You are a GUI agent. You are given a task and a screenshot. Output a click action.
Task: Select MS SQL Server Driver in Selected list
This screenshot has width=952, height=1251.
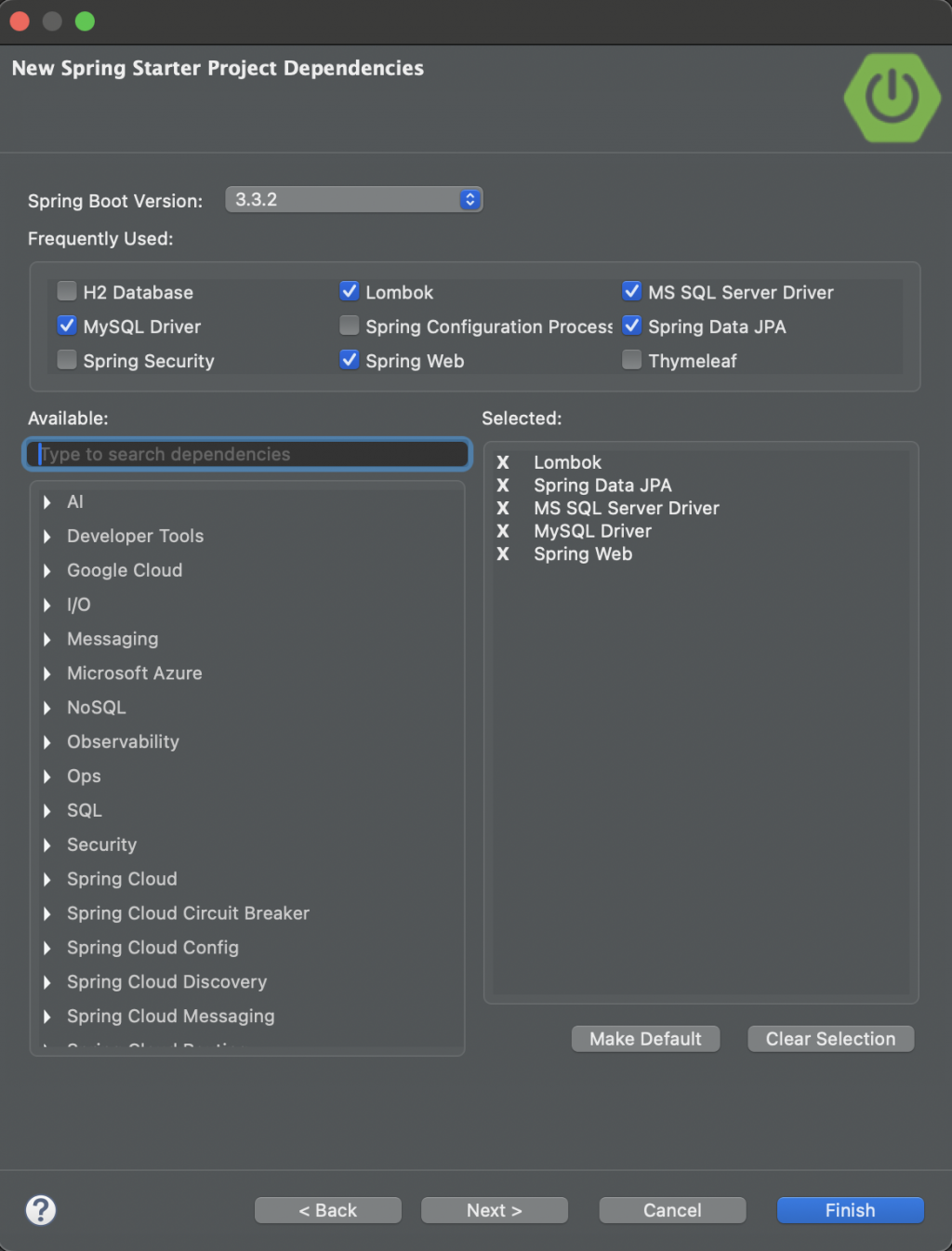627,508
